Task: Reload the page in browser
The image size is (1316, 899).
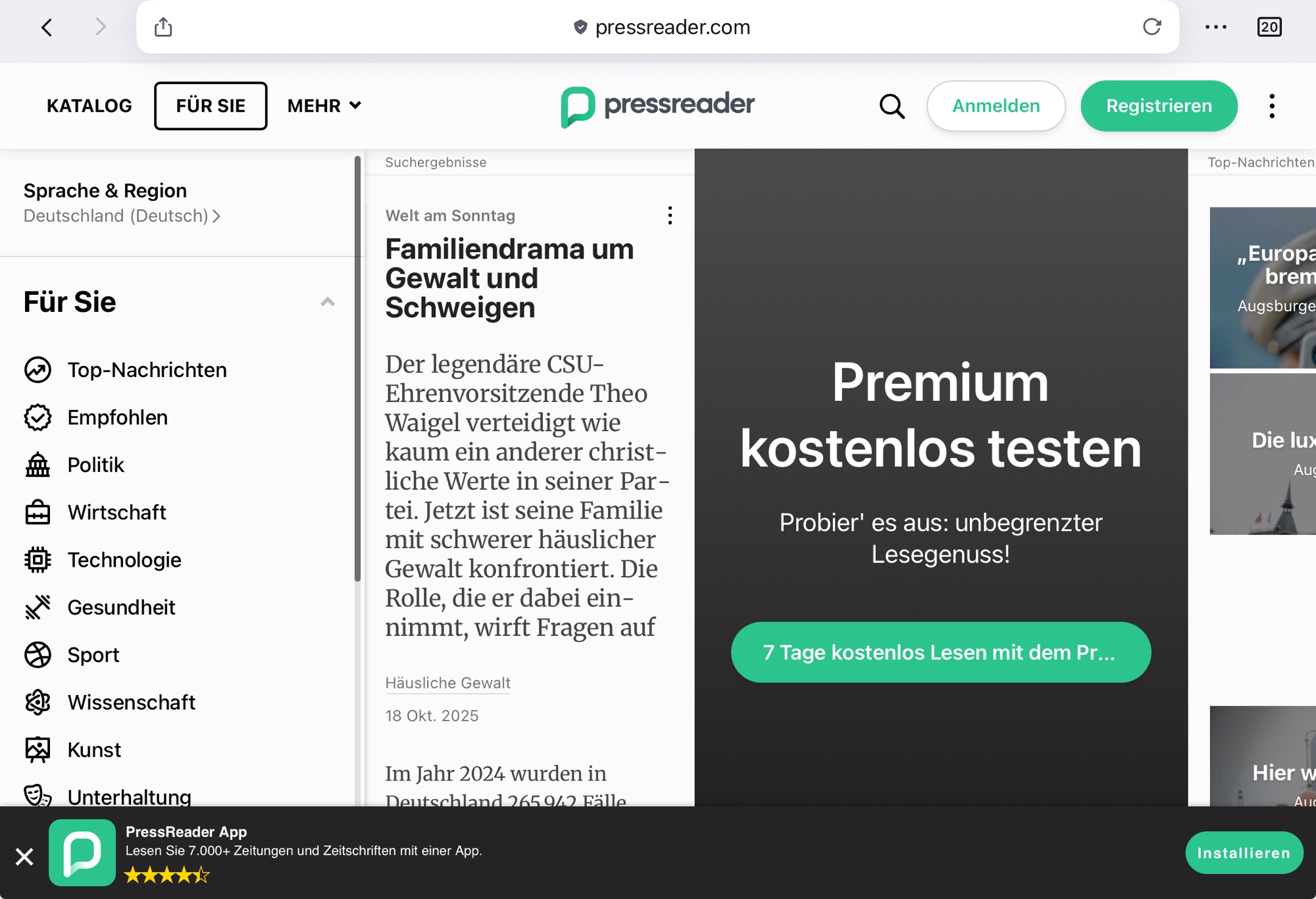Action: [x=1151, y=27]
